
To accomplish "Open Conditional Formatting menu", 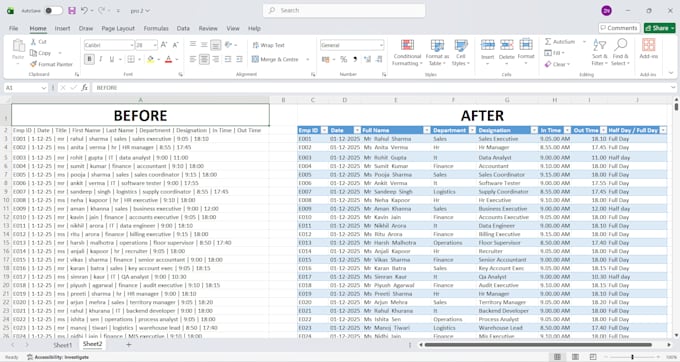I will (407, 53).
